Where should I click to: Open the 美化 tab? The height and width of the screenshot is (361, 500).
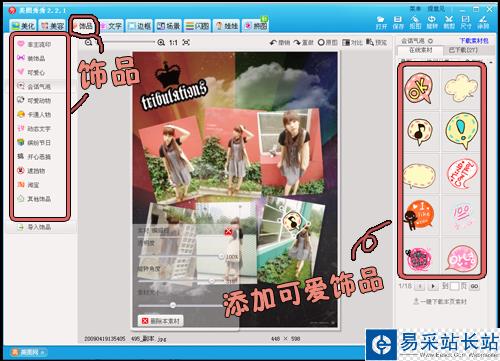coord(22,26)
